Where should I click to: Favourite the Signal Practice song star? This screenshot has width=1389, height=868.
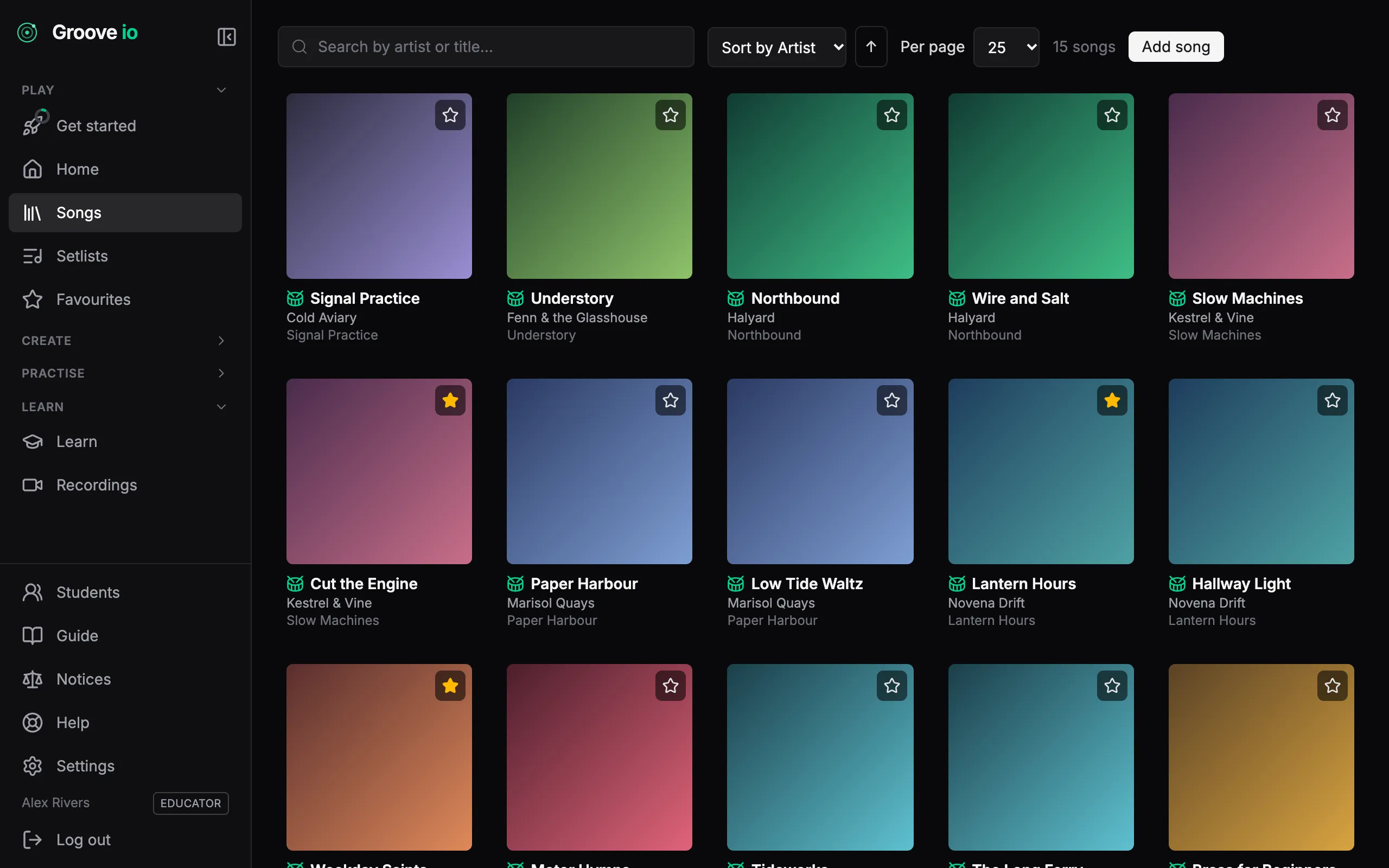click(x=450, y=115)
